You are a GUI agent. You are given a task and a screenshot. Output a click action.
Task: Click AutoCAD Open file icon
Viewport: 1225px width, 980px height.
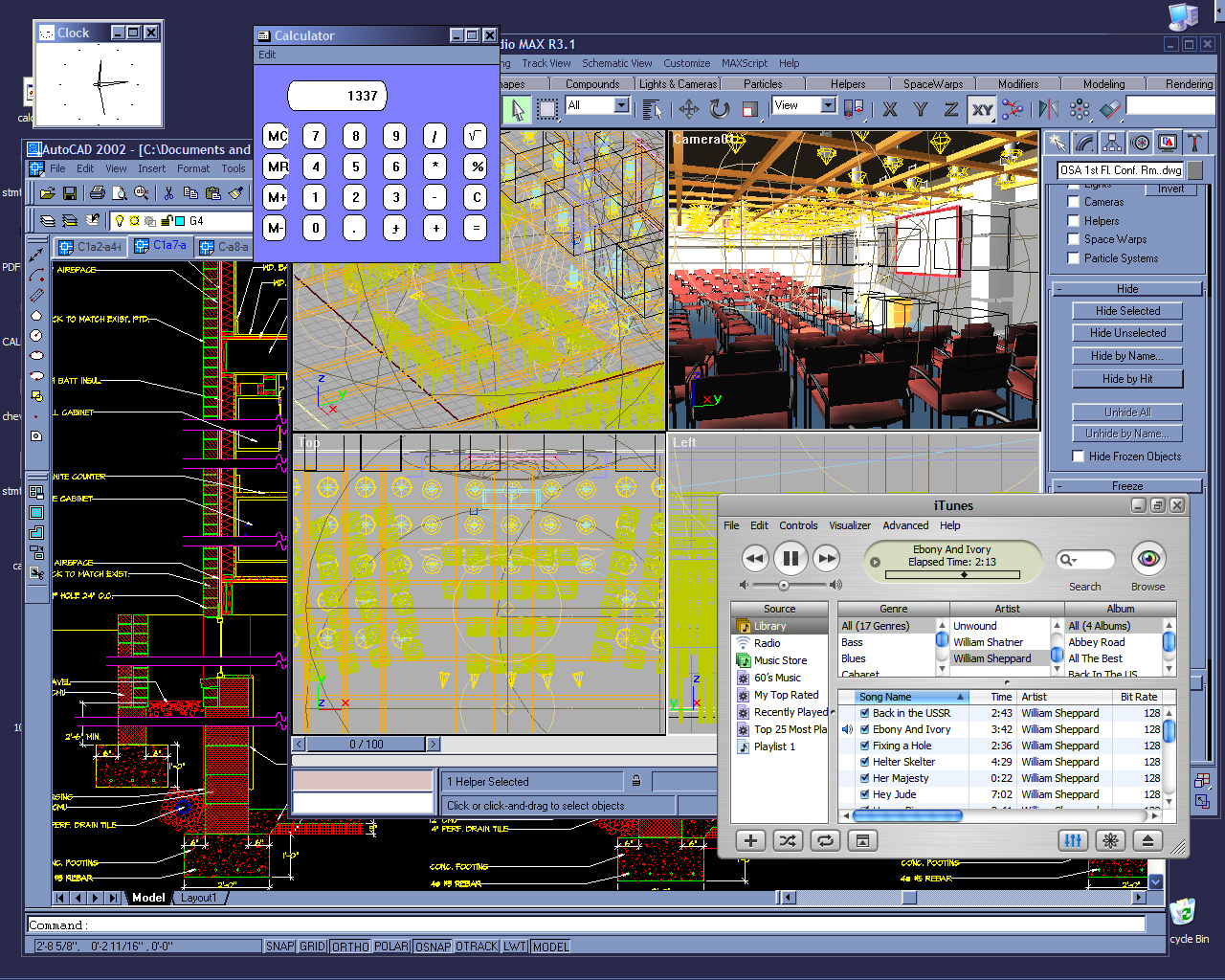47,193
